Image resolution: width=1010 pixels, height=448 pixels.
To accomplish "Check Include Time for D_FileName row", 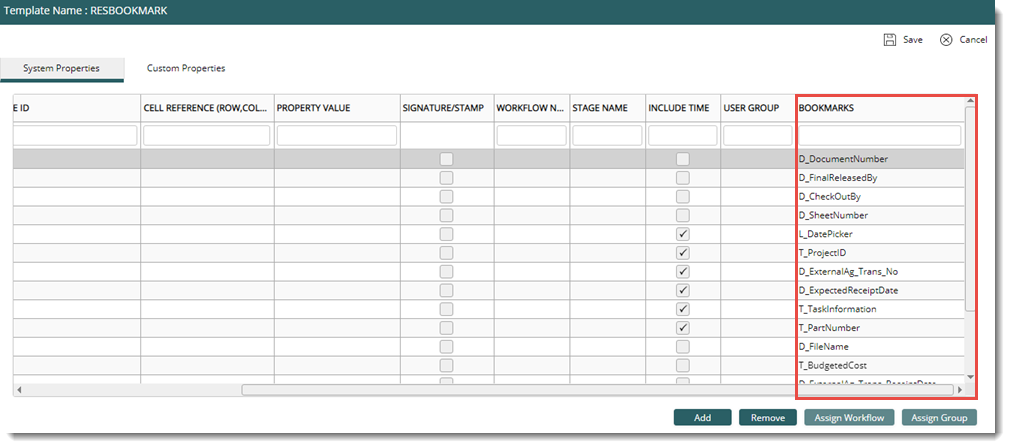I will coord(683,346).
